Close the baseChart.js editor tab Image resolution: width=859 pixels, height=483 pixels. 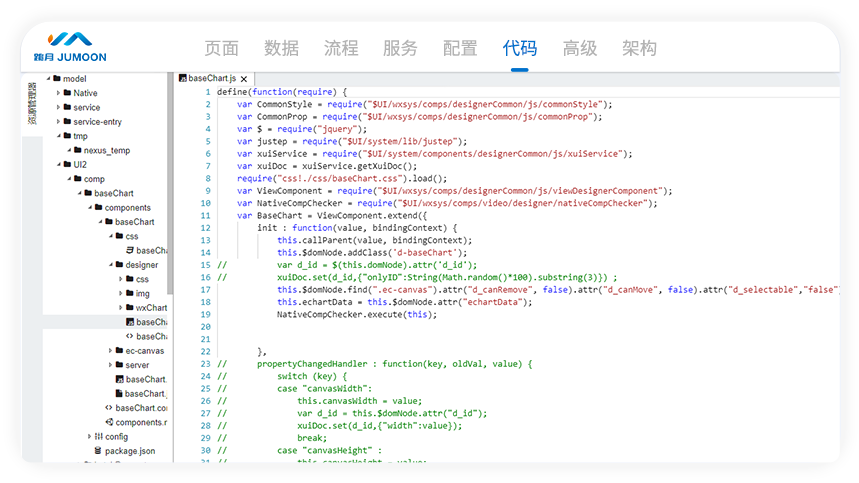coord(244,79)
